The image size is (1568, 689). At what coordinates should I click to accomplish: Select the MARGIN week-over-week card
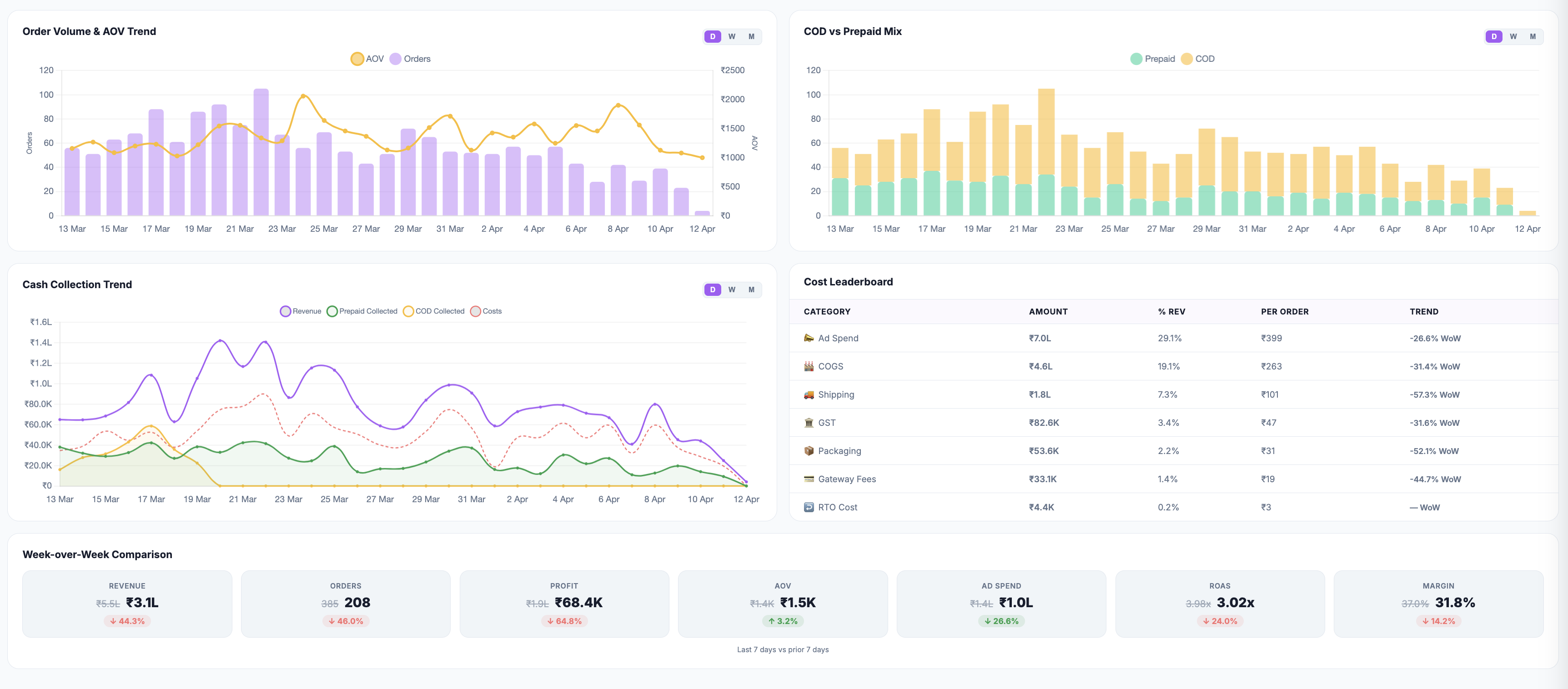[1438, 604]
